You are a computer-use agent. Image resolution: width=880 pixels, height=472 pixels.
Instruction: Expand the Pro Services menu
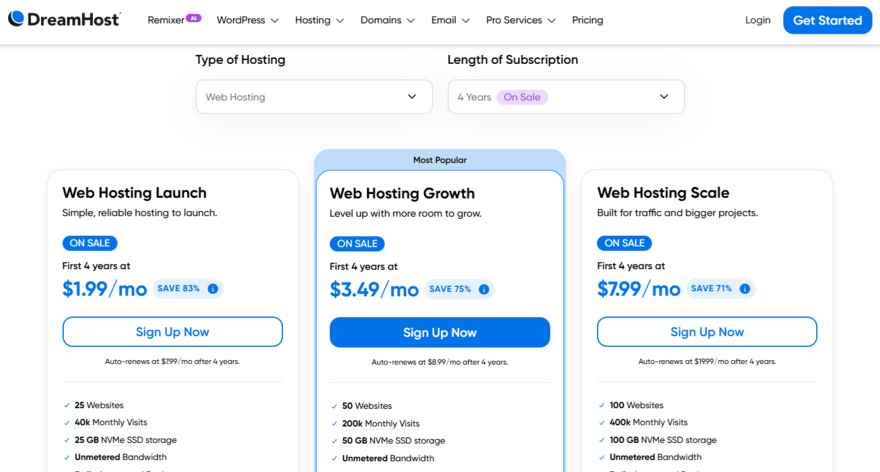[x=520, y=20]
